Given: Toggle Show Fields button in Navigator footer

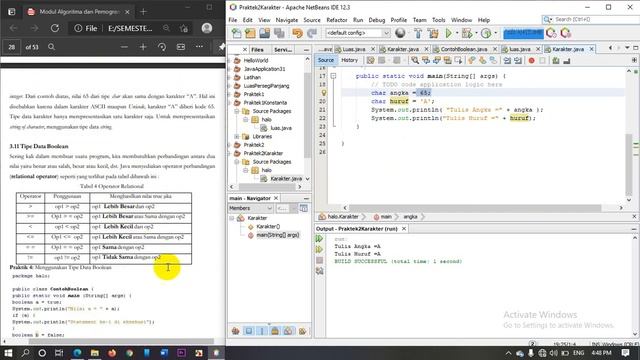Looking at the screenshot, I should 249,331.
